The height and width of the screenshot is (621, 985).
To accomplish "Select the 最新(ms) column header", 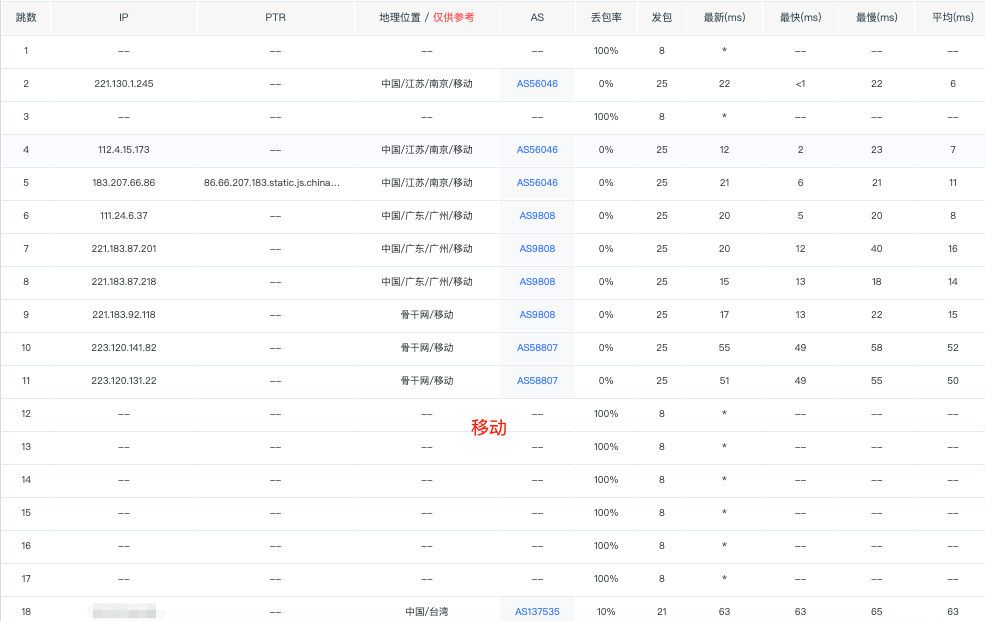I will coord(724,18).
